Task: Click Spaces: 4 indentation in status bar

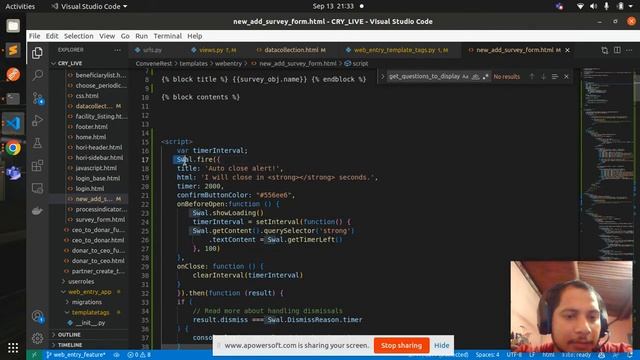Action: pos(487,355)
